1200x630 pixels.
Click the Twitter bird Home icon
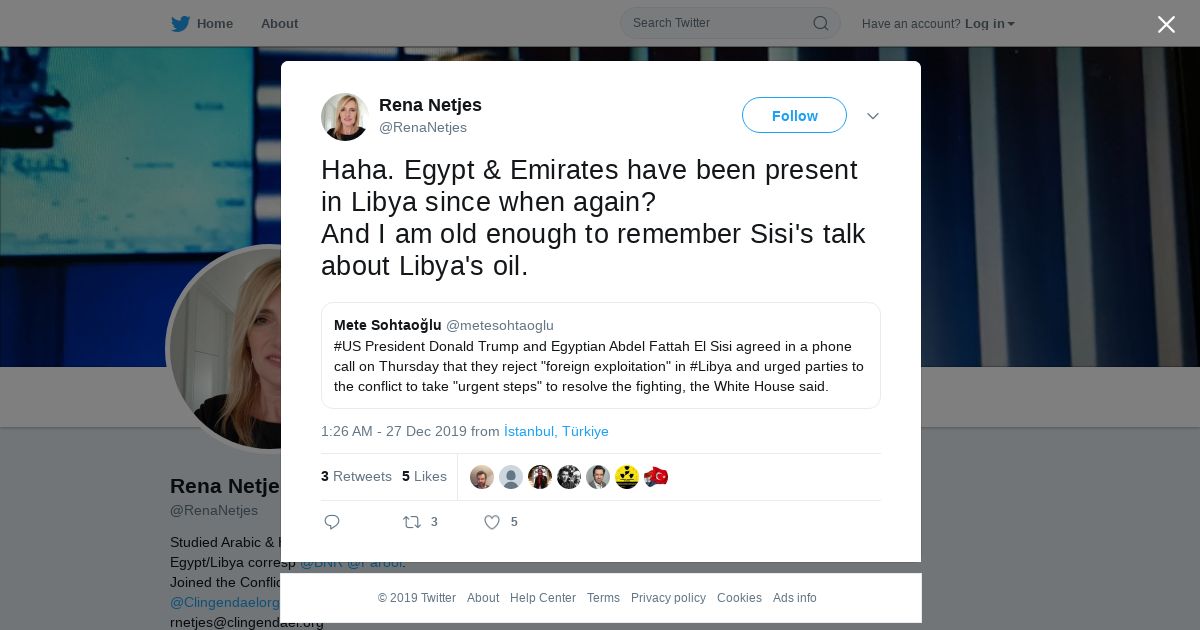[x=180, y=24]
